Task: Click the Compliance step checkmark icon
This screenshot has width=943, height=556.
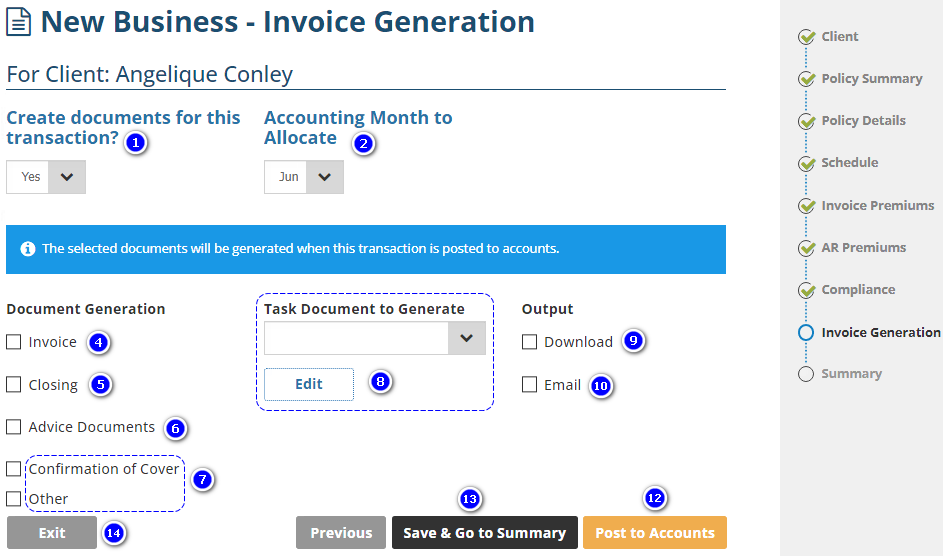Action: [806, 290]
